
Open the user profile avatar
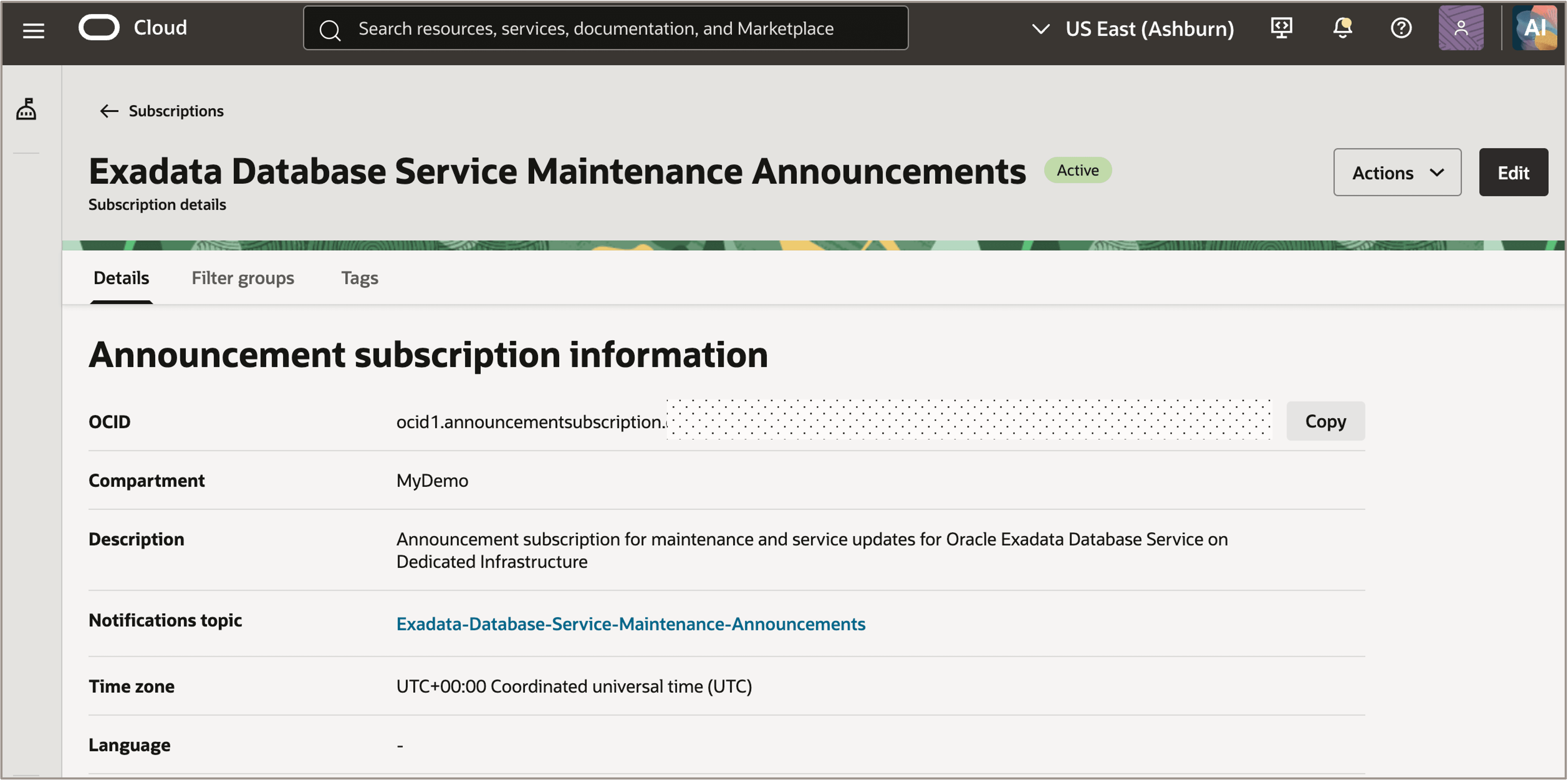pyautogui.click(x=1460, y=28)
